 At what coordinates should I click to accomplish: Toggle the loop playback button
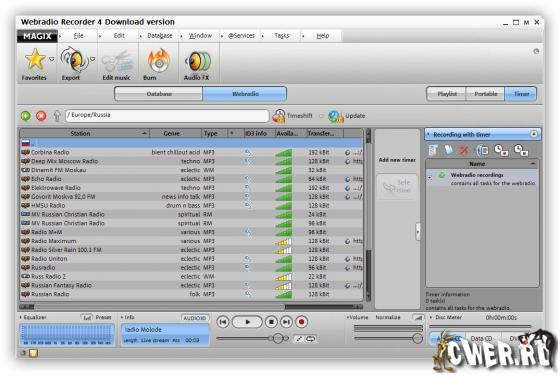point(311,339)
